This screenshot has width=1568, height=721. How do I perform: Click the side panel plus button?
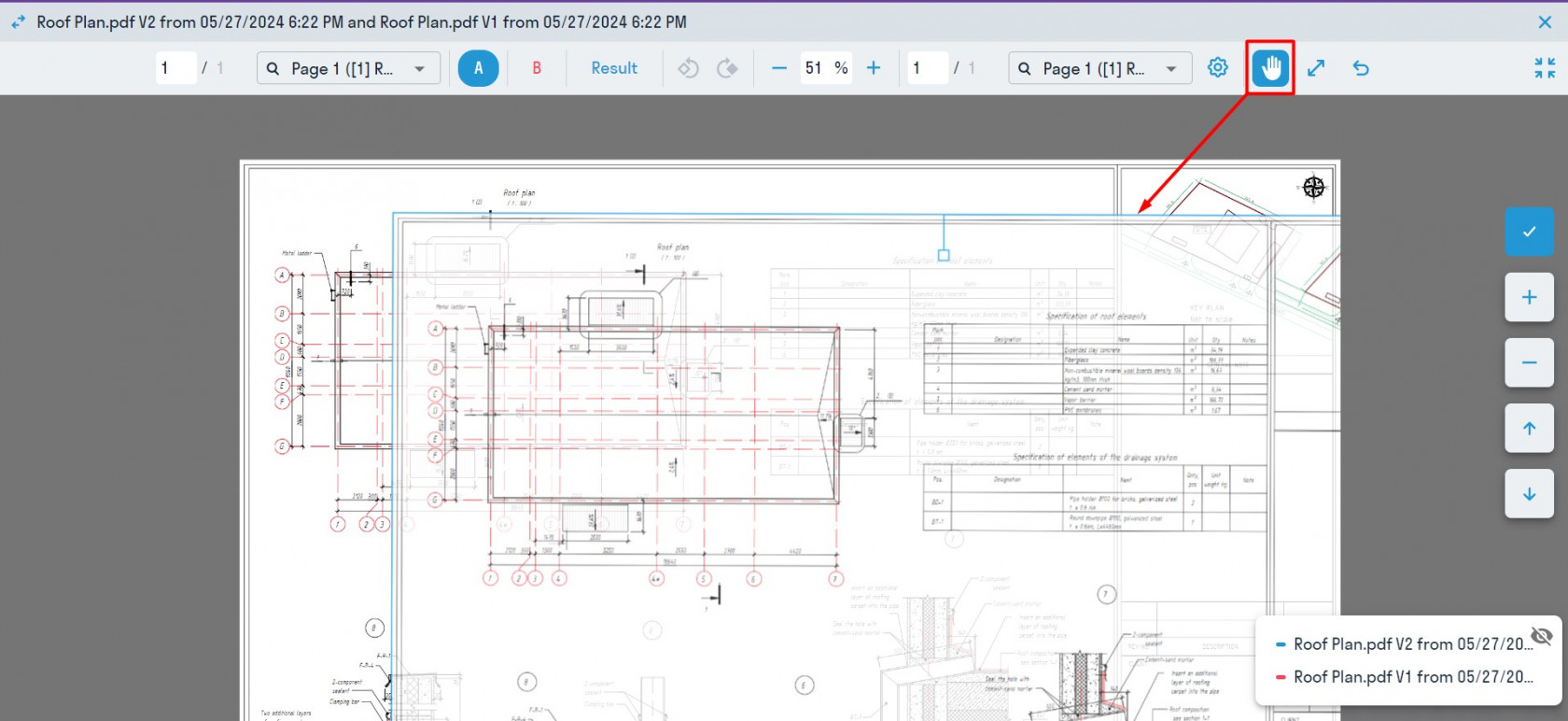pyautogui.click(x=1529, y=297)
